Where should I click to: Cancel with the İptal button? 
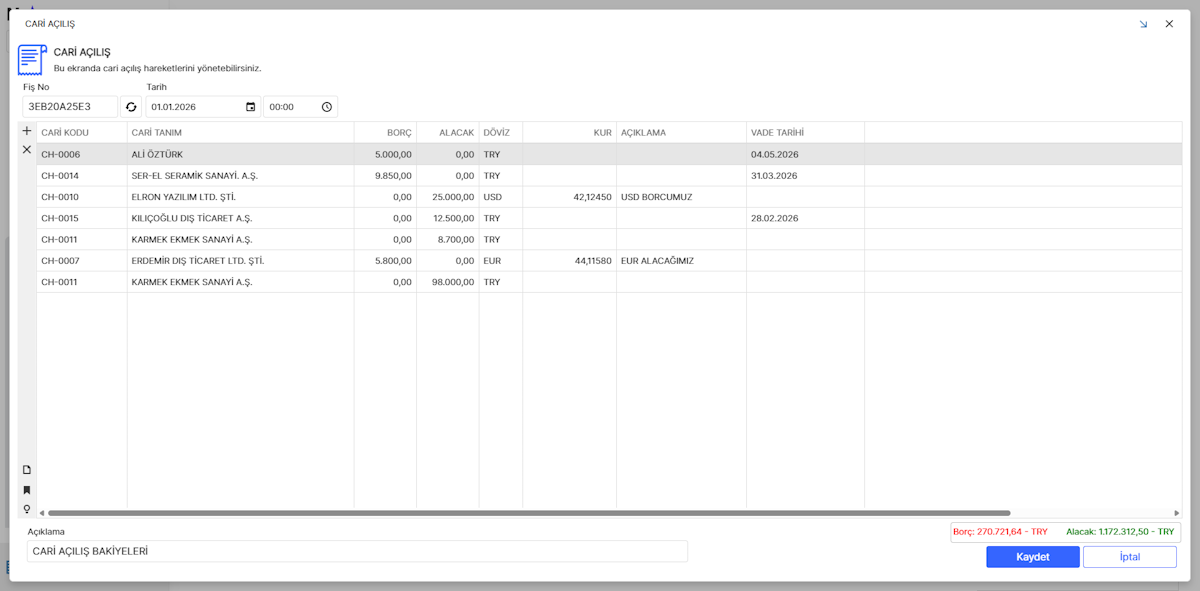coord(1130,557)
